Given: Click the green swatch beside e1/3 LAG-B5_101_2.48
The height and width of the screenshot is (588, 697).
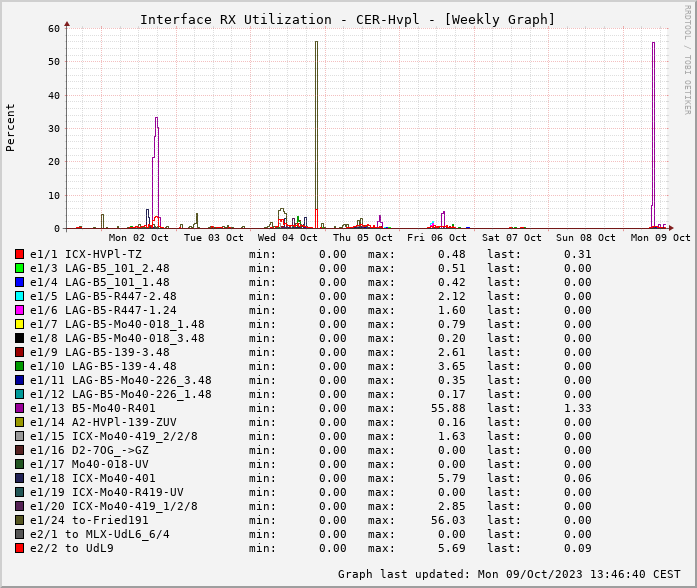Looking at the screenshot, I should click(19, 268).
